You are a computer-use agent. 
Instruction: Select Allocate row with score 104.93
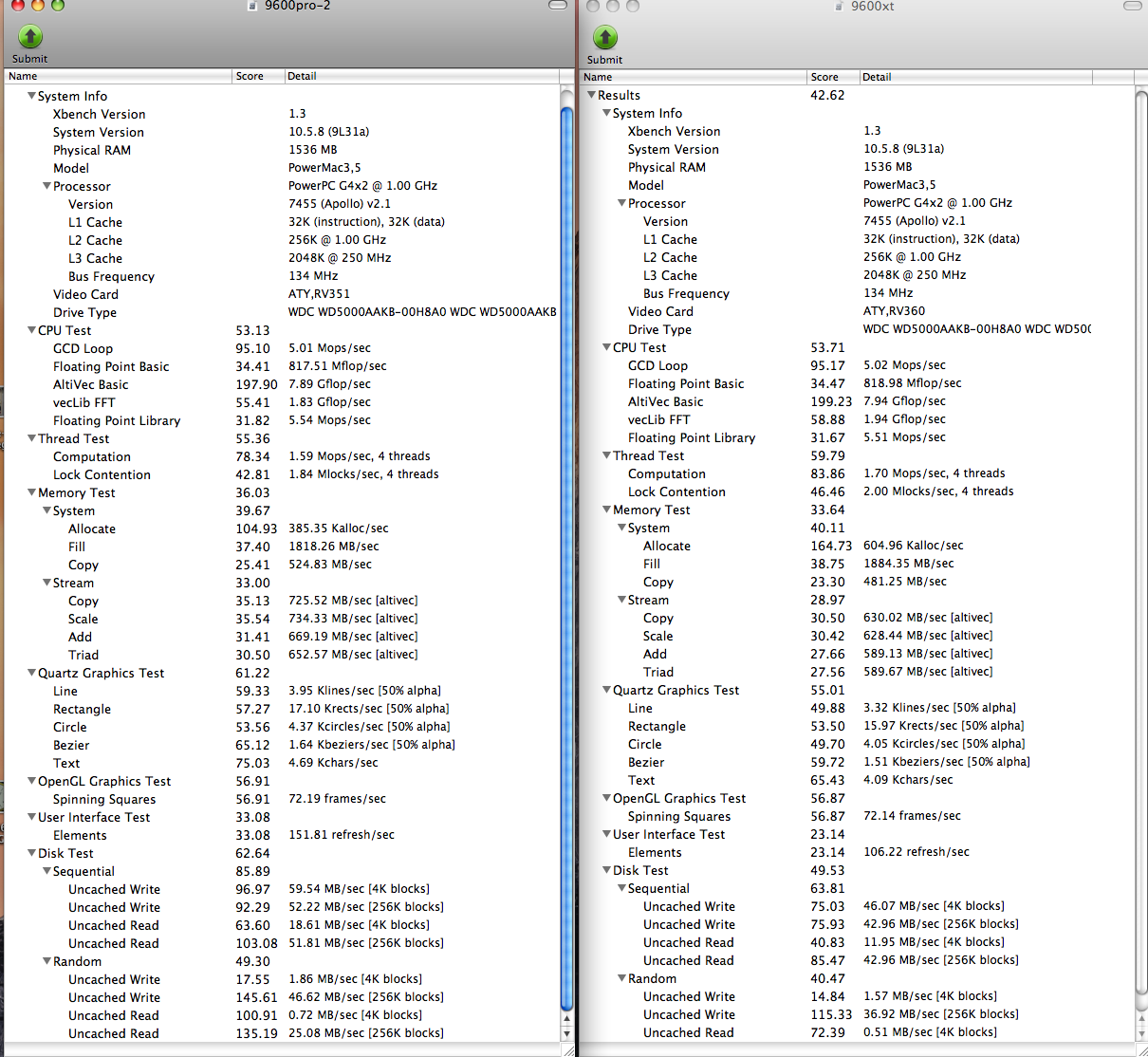click(282, 528)
